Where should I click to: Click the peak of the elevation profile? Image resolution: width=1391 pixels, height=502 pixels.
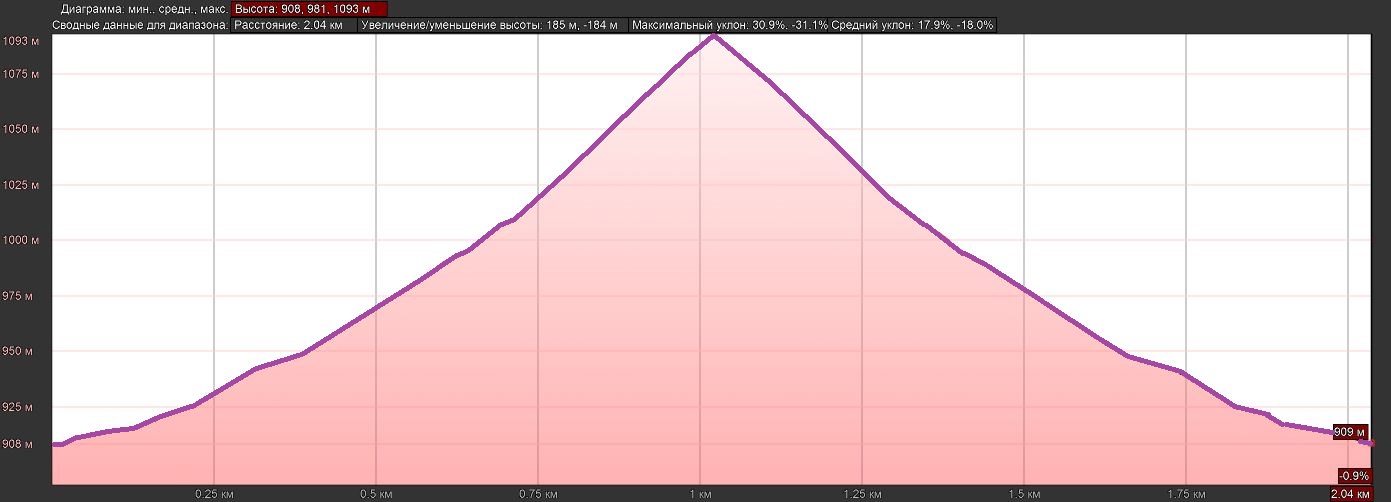coord(713,35)
